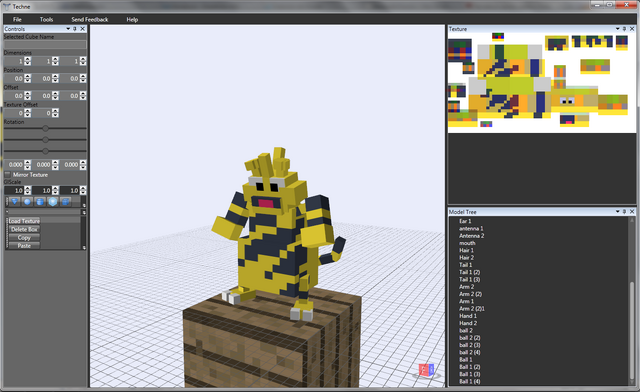Click the last blue box shape icon
The height and width of the screenshot is (392, 640).
tap(65, 201)
